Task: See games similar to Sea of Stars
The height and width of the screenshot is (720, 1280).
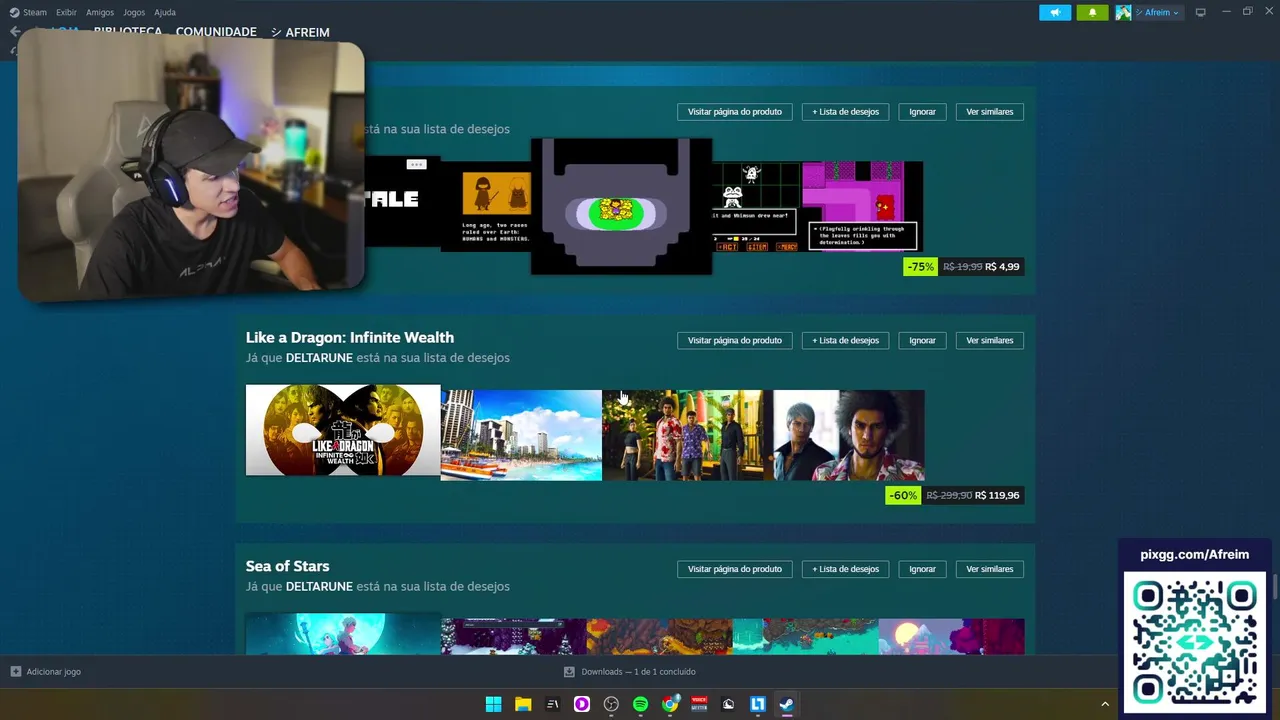Action: [989, 569]
